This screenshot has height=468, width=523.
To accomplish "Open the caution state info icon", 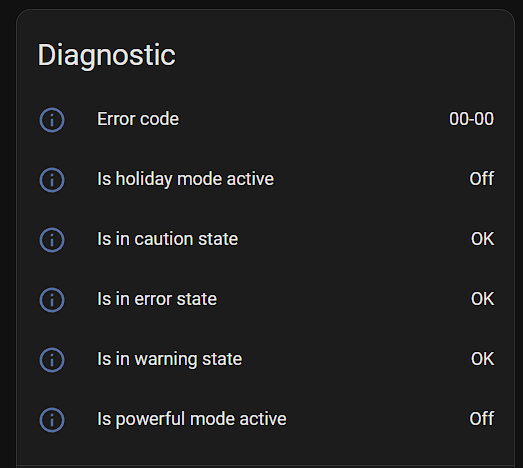I will [52, 240].
